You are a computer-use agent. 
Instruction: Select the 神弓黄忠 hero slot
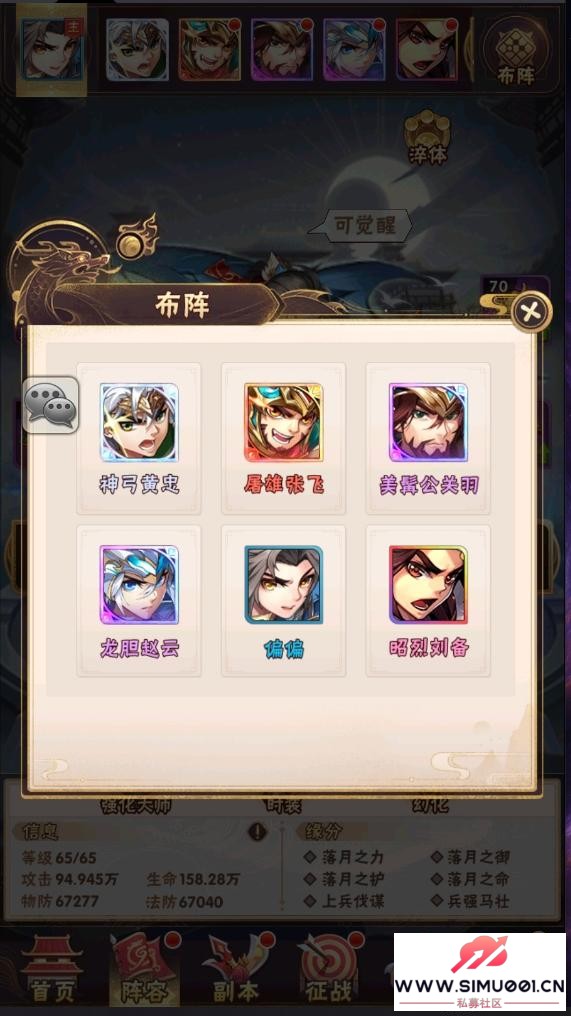click(139, 439)
